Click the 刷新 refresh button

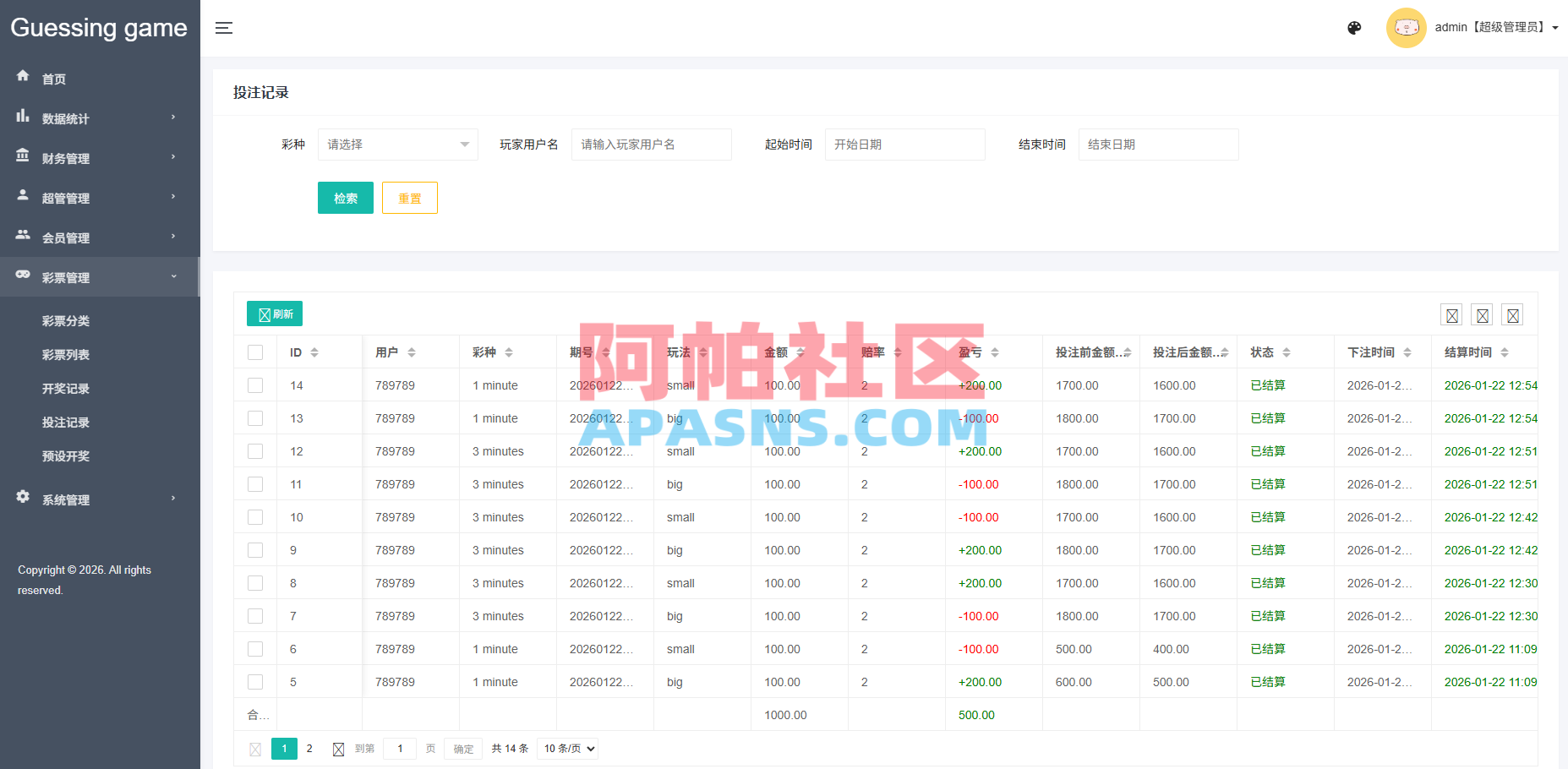coord(275,314)
